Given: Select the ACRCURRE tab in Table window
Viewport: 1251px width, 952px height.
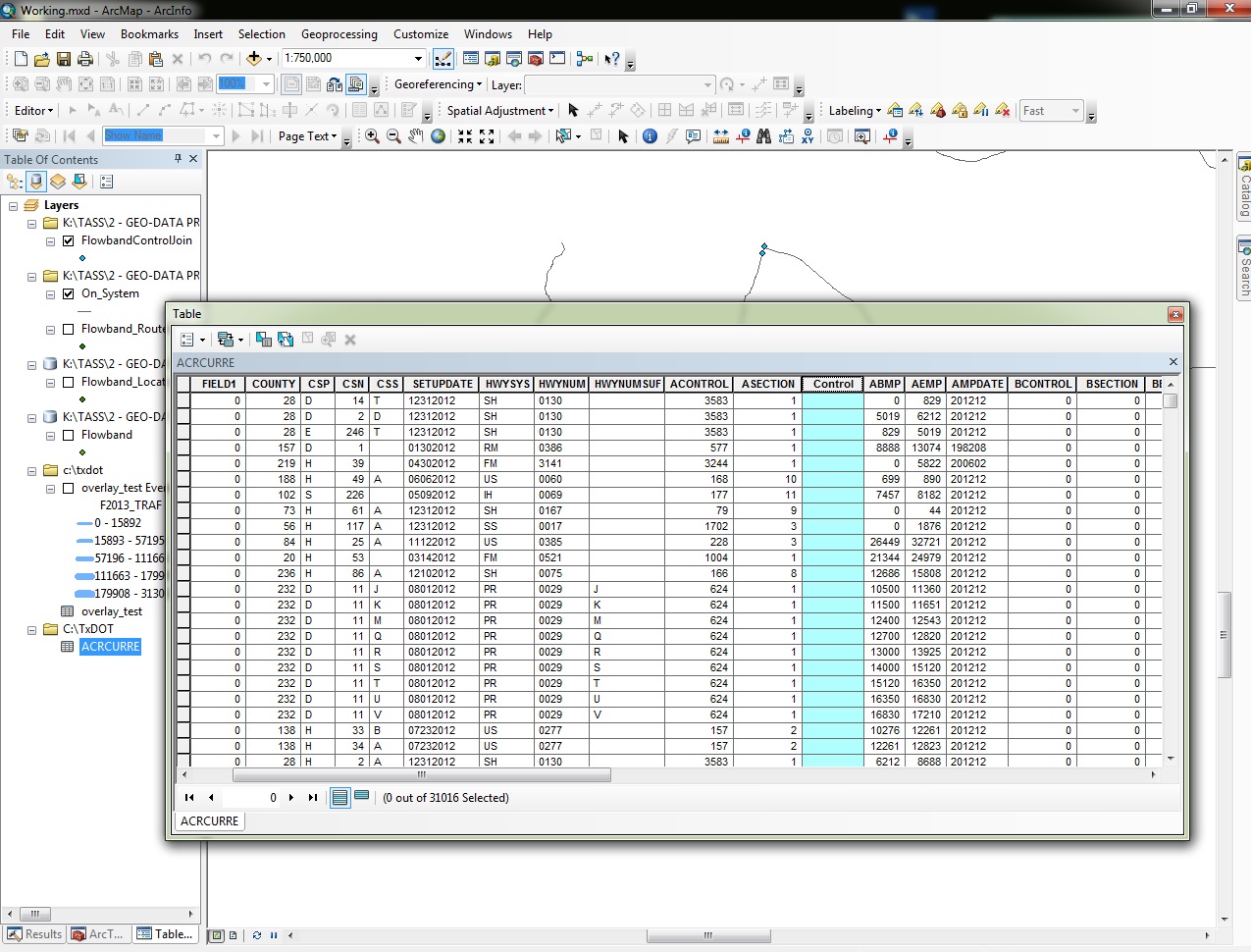Looking at the screenshot, I should 209,821.
